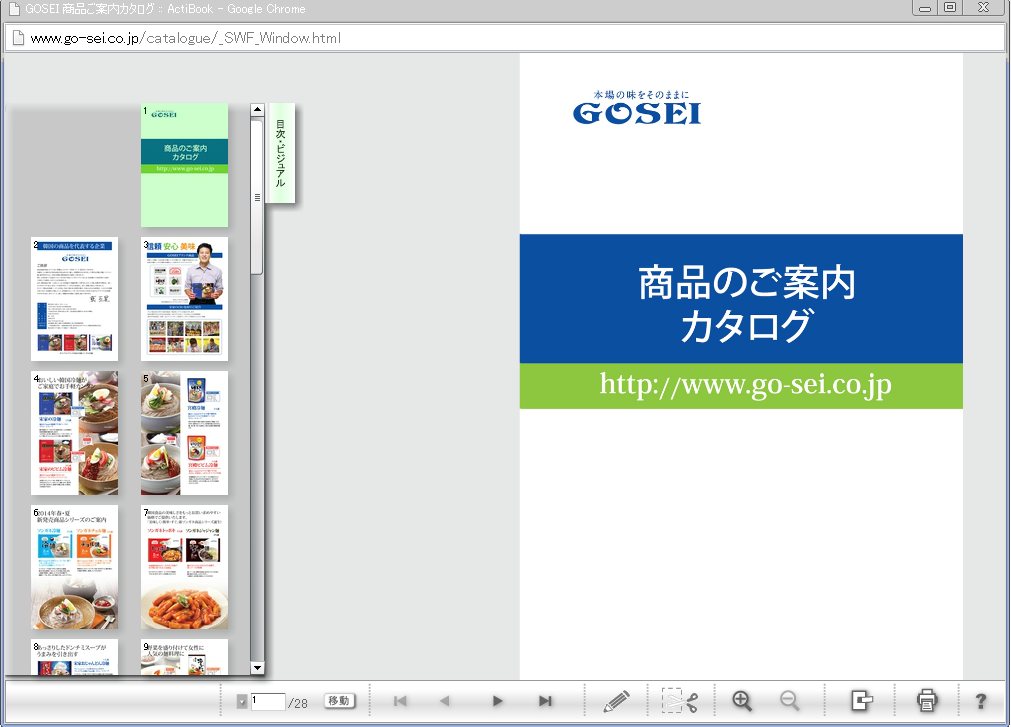Open page 7 tteokbokki thumbnail
1011x727 pixels.
point(184,567)
